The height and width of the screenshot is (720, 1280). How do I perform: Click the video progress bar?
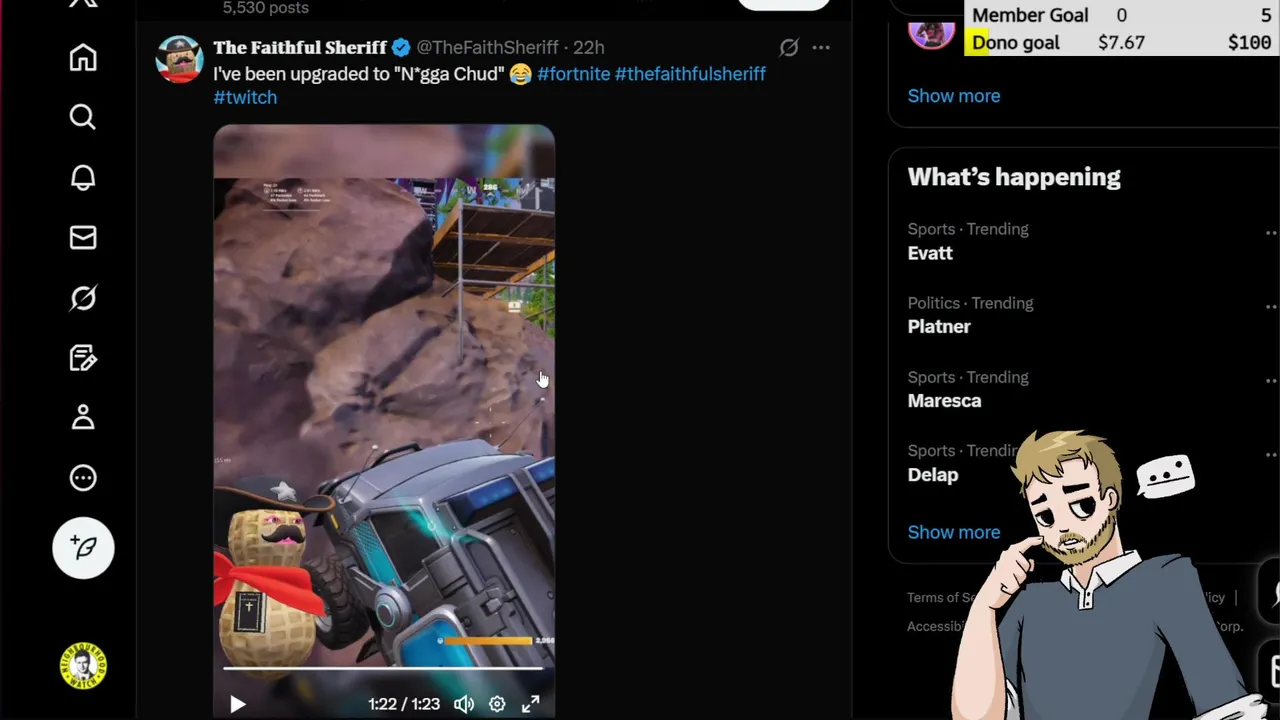click(x=383, y=668)
